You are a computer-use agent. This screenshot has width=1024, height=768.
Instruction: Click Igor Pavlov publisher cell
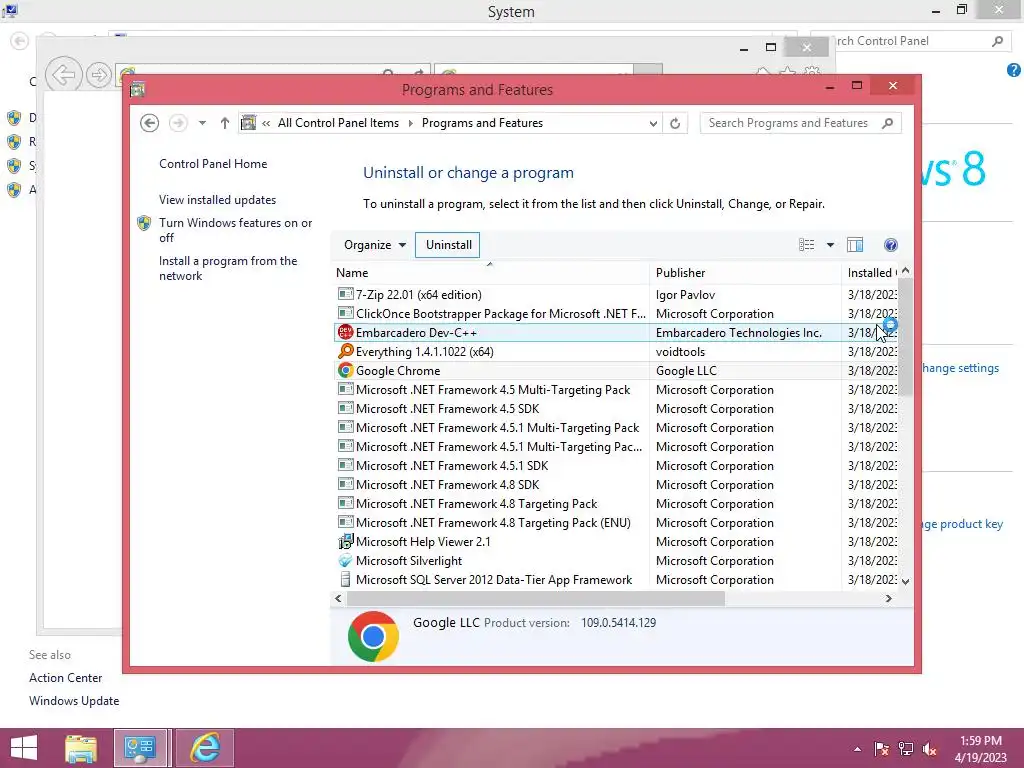(x=685, y=295)
